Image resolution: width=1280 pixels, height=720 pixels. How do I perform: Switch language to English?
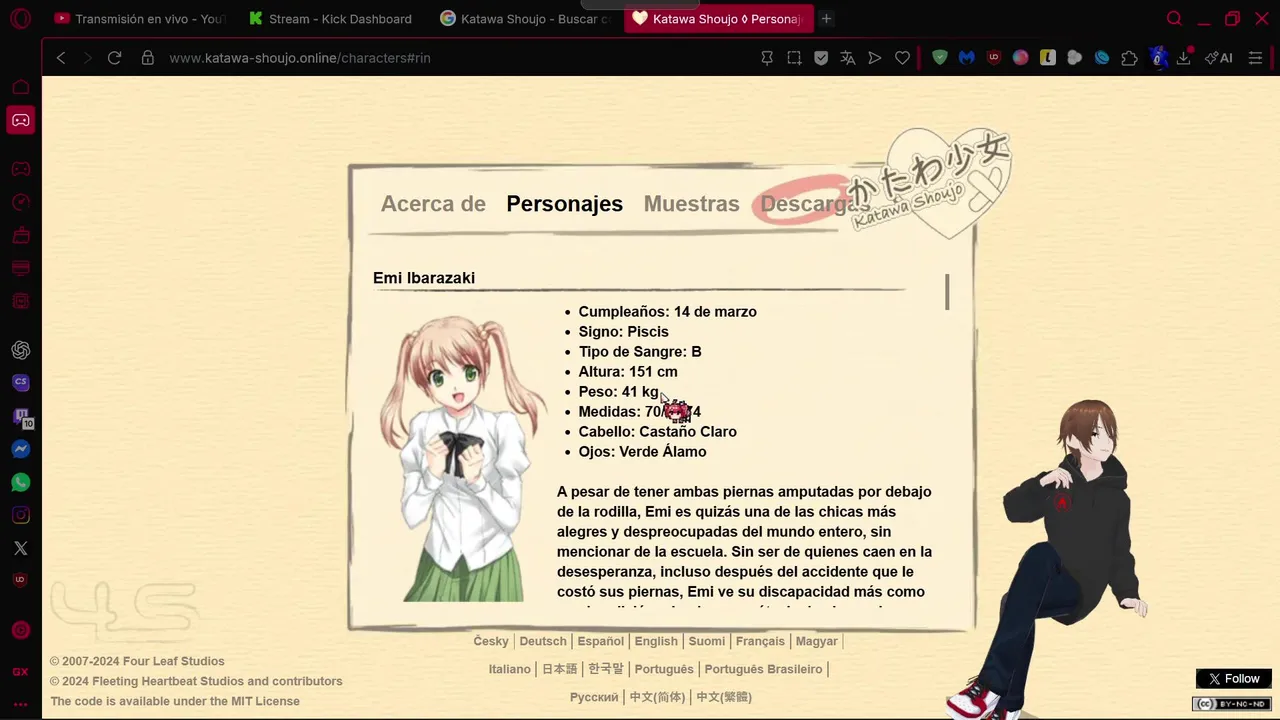click(656, 641)
